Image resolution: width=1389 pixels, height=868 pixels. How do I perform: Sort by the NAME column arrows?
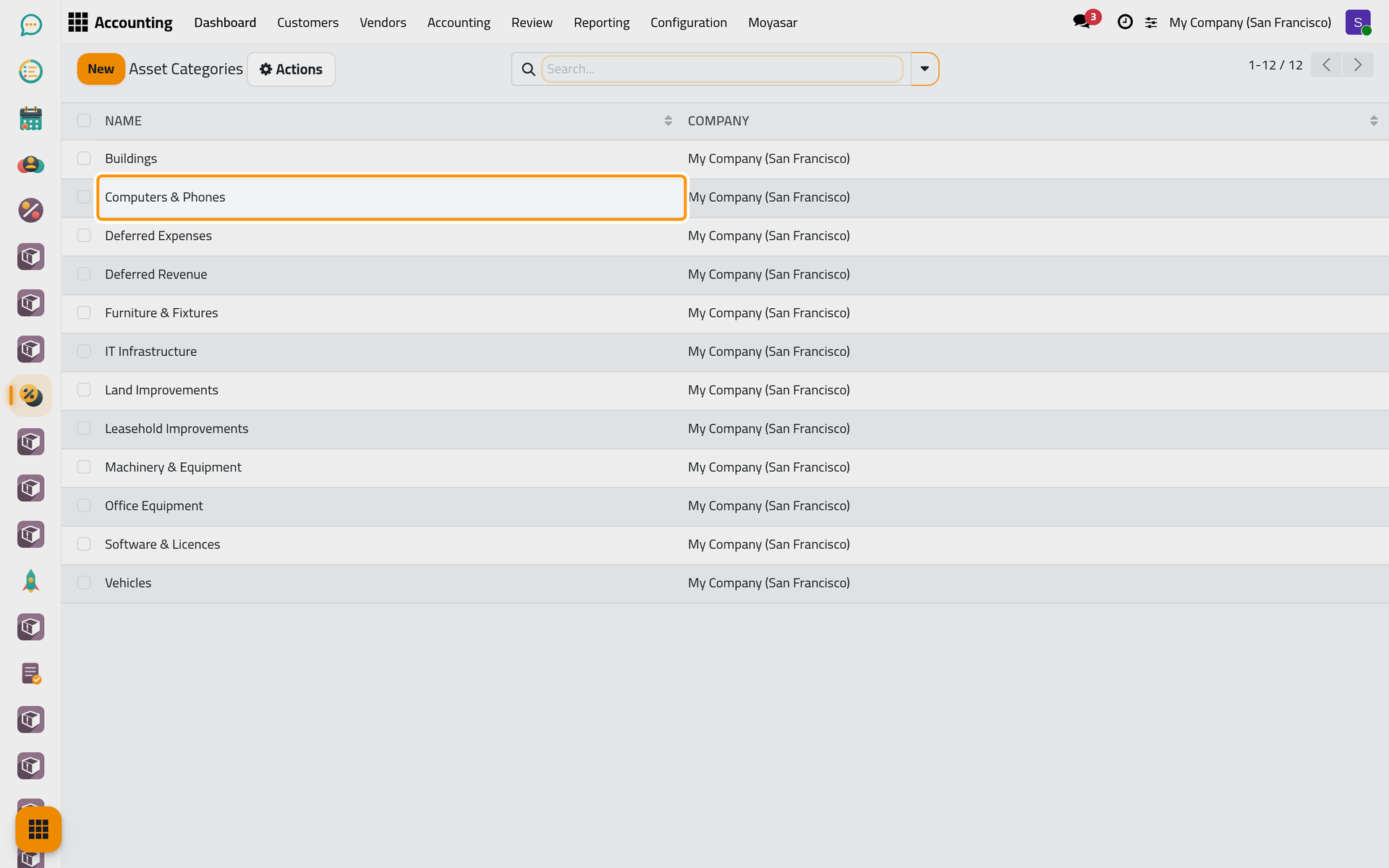point(668,121)
